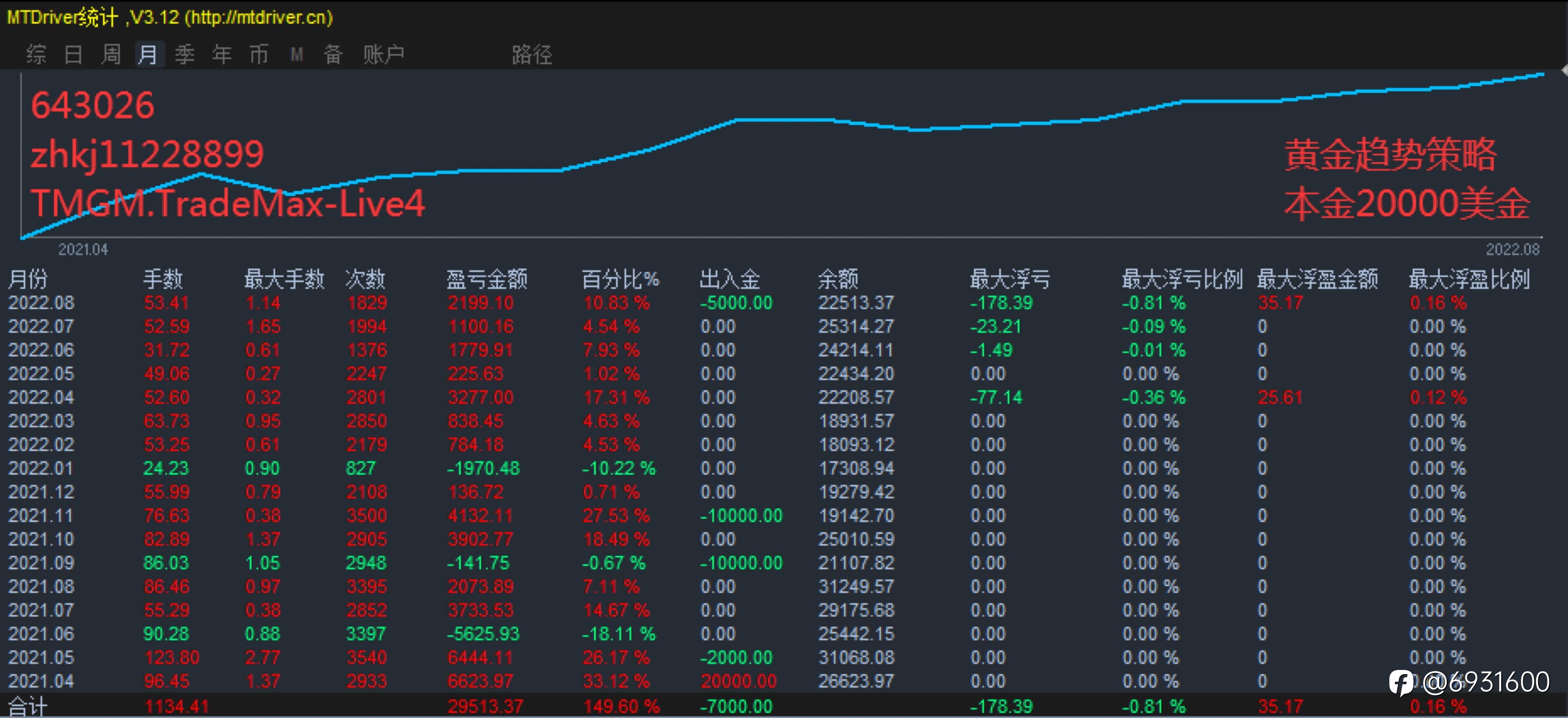Click percentage value 33.12 %
The width and height of the screenshot is (1568, 718).
click(616, 681)
